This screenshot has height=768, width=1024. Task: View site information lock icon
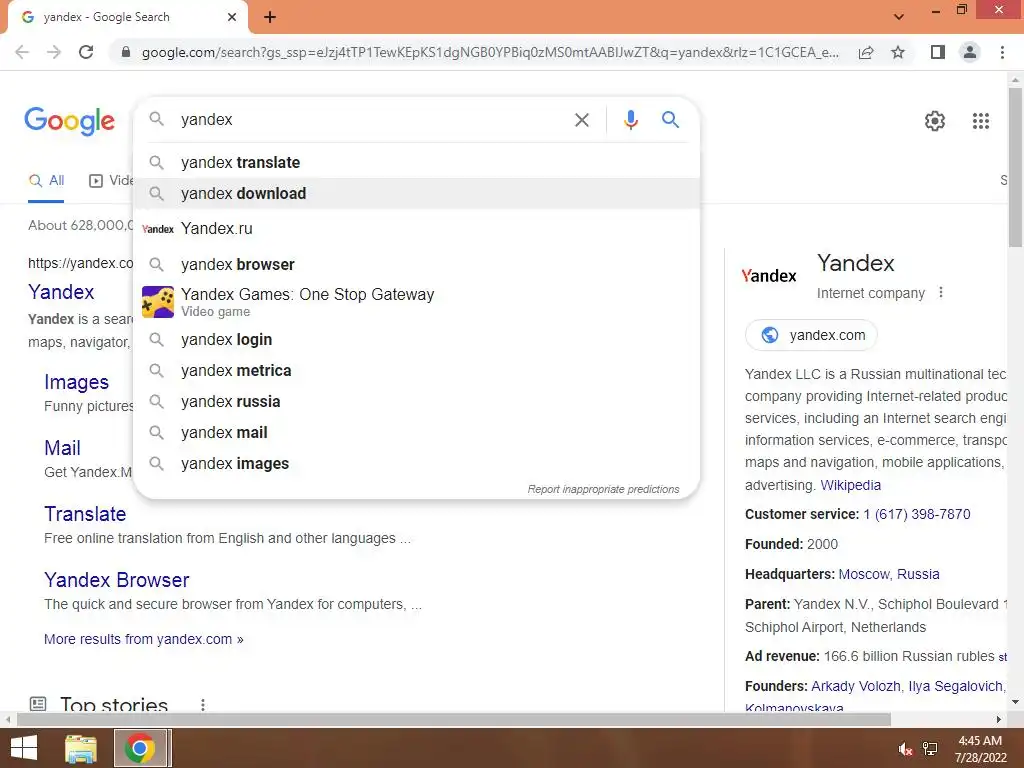[x=126, y=52]
